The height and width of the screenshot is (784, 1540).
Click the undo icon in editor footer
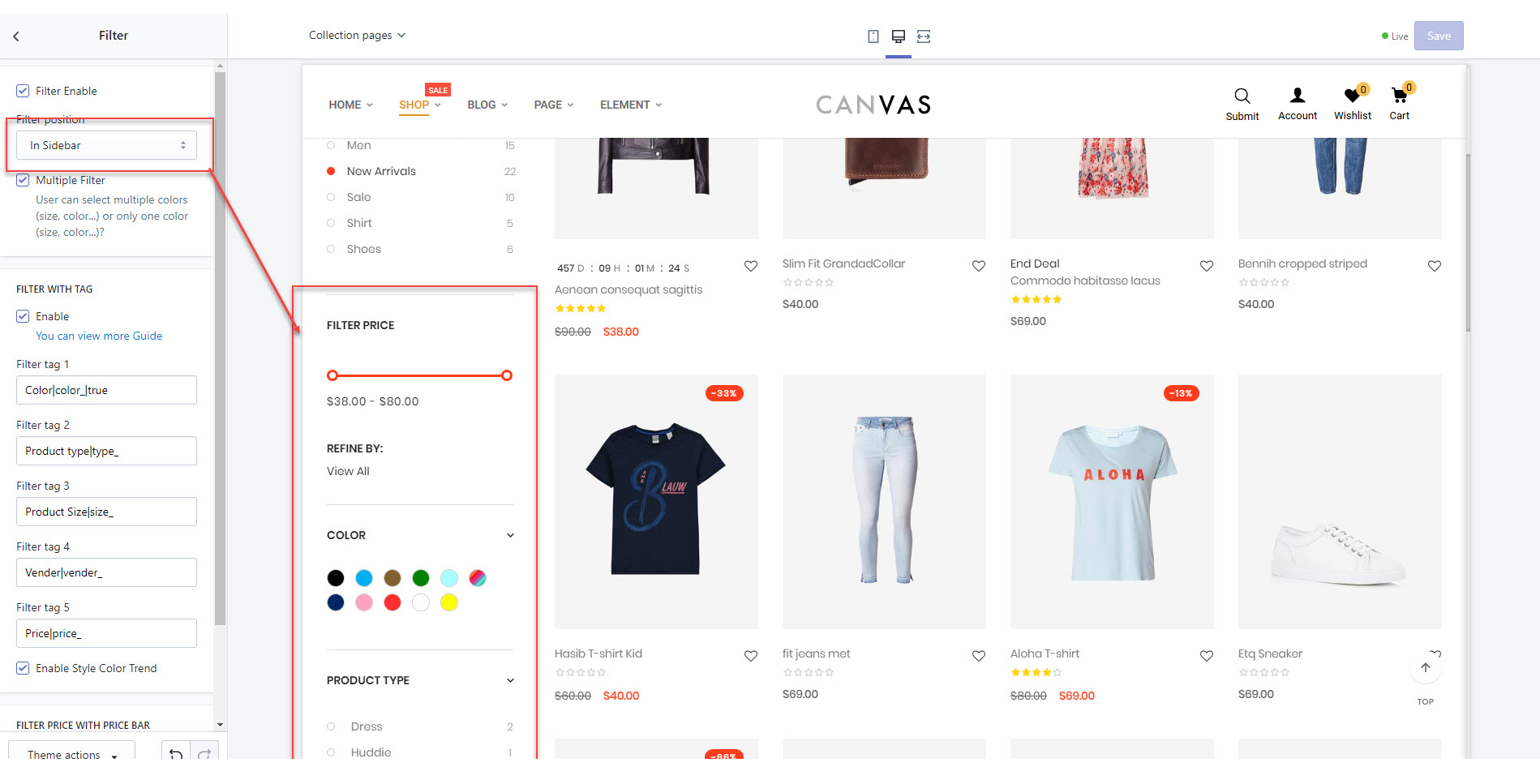pos(176,754)
